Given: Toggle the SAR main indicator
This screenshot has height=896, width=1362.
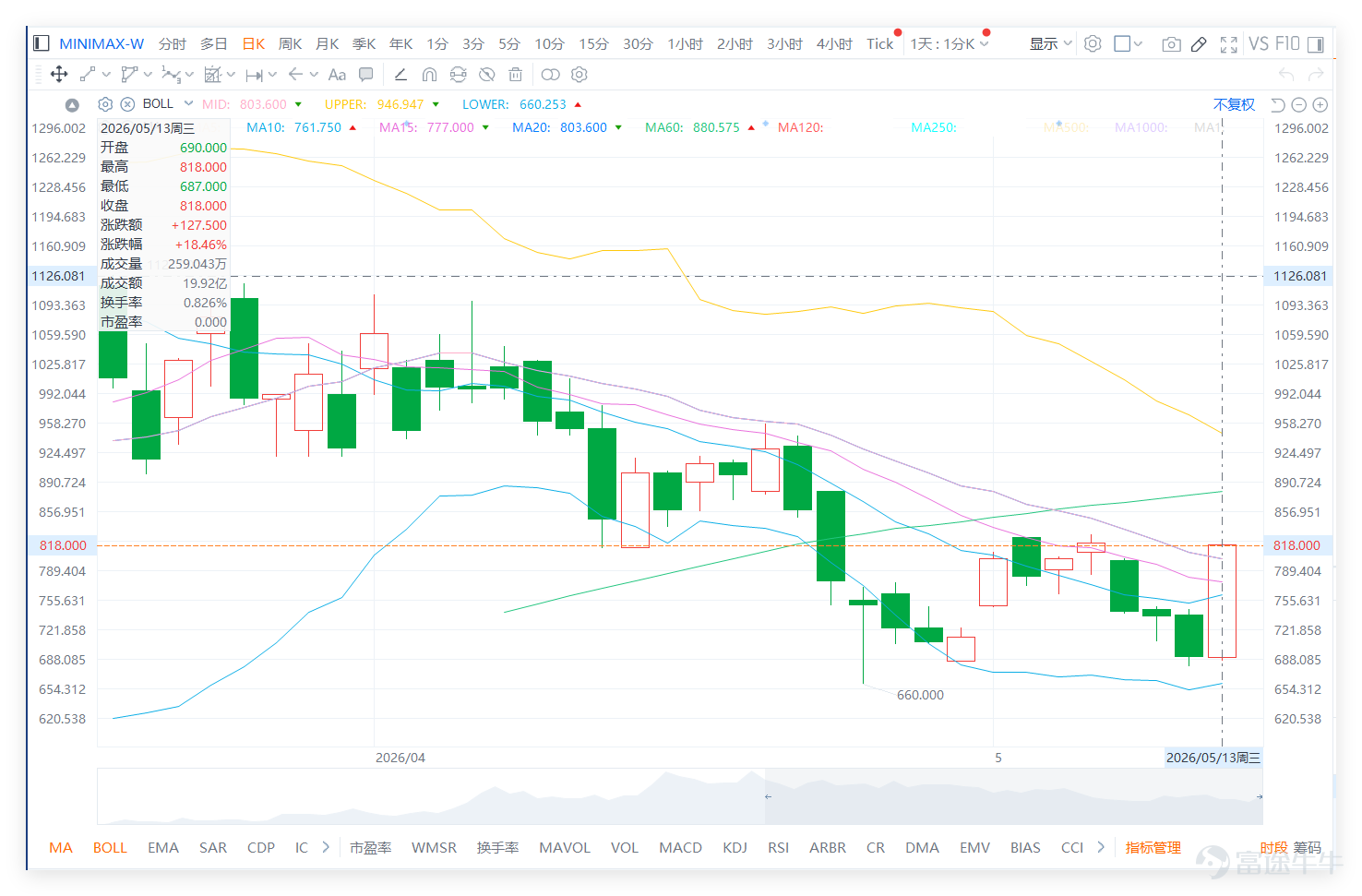Looking at the screenshot, I should pyautogui.click(x=213, y=847).
